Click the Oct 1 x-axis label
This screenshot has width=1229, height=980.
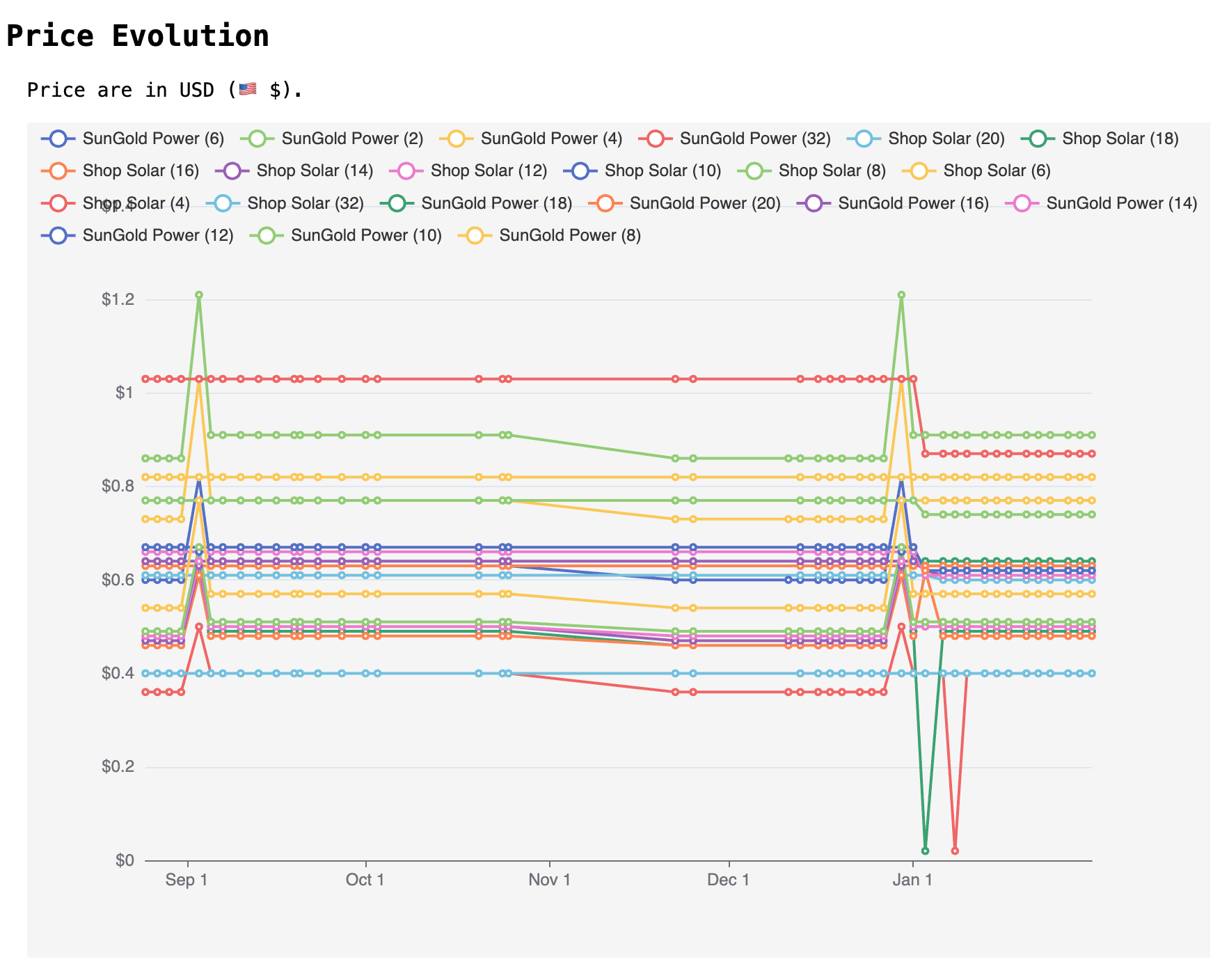click(x=365, y=880)
